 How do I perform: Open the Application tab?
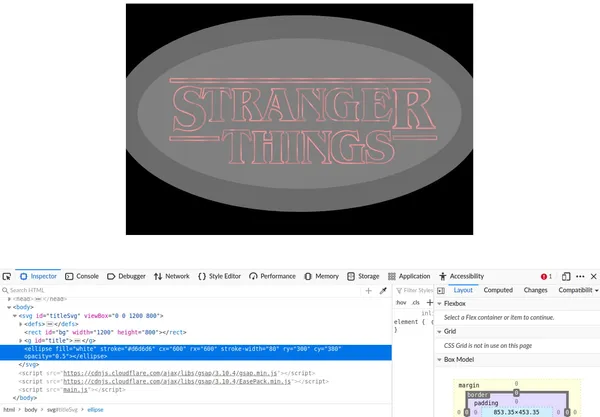click(x=409, y=276)
